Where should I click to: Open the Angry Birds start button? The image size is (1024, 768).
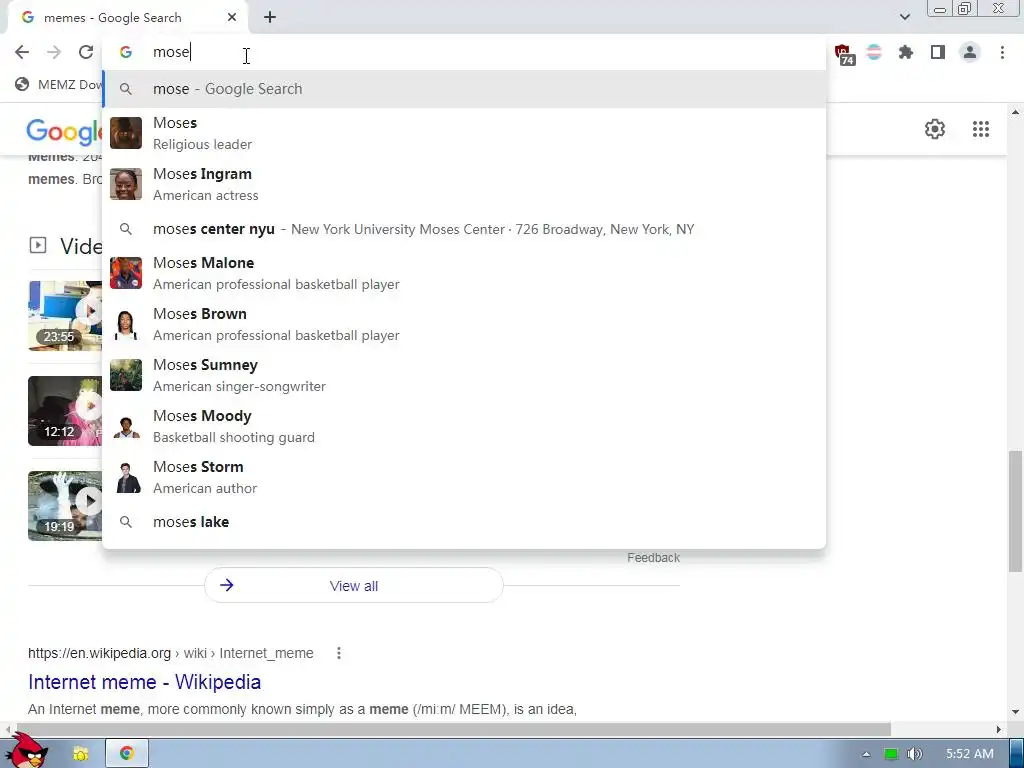click(26, 751)
